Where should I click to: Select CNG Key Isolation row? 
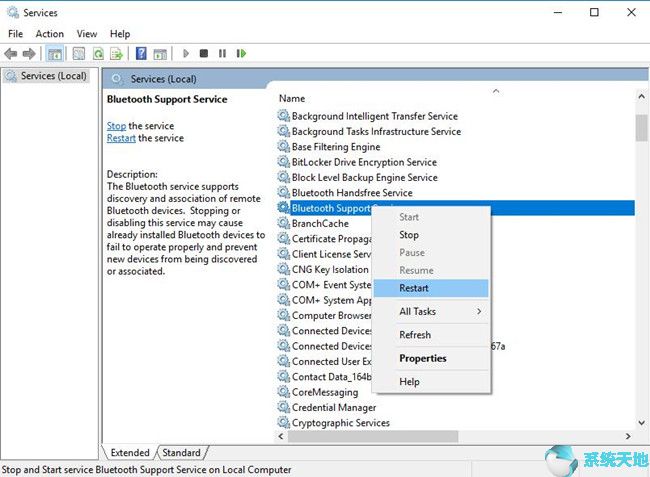click(x=324, y=269)
